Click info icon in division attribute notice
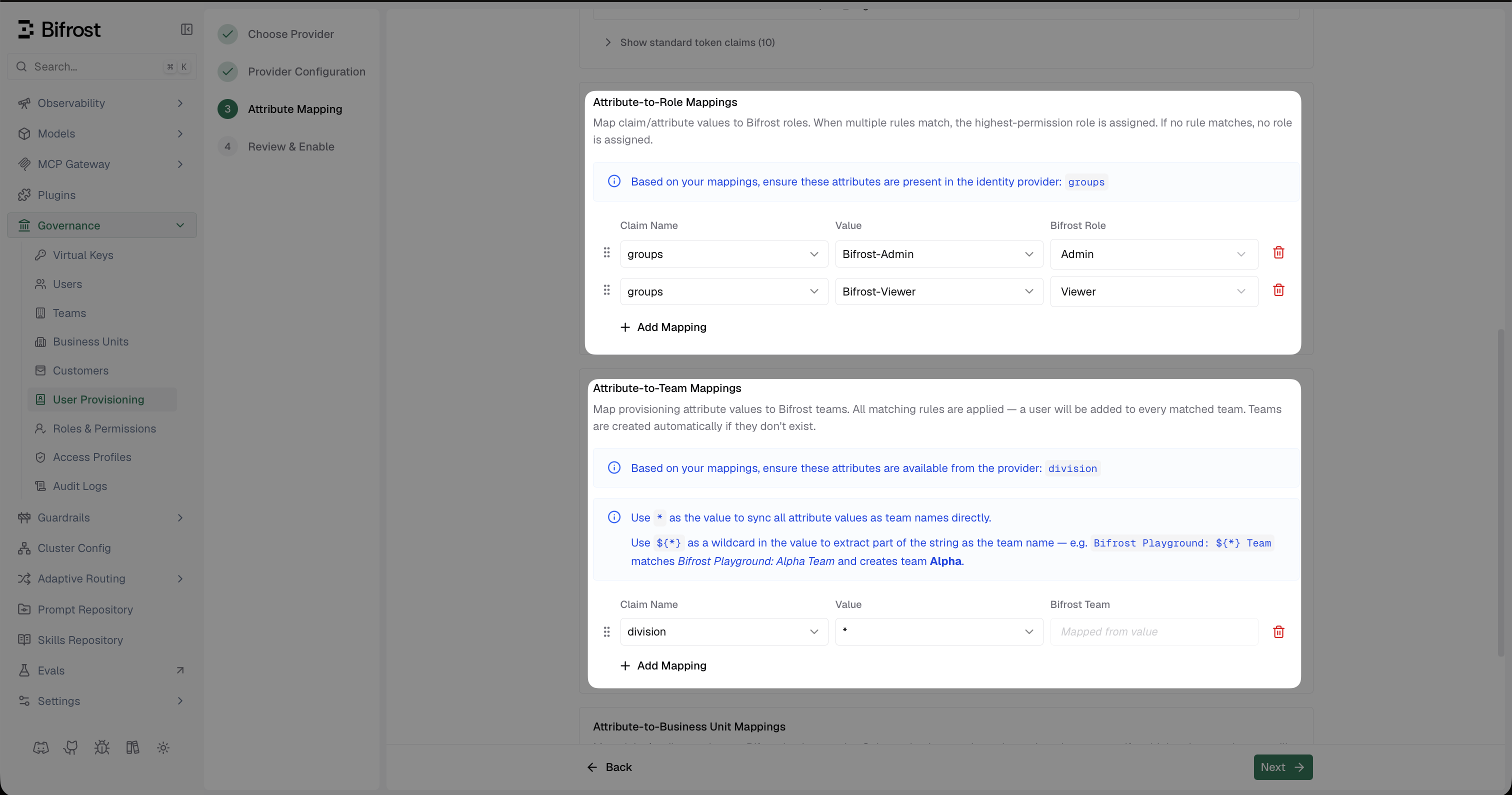This screenshot has height=795, width=1512. click(614, 467)
